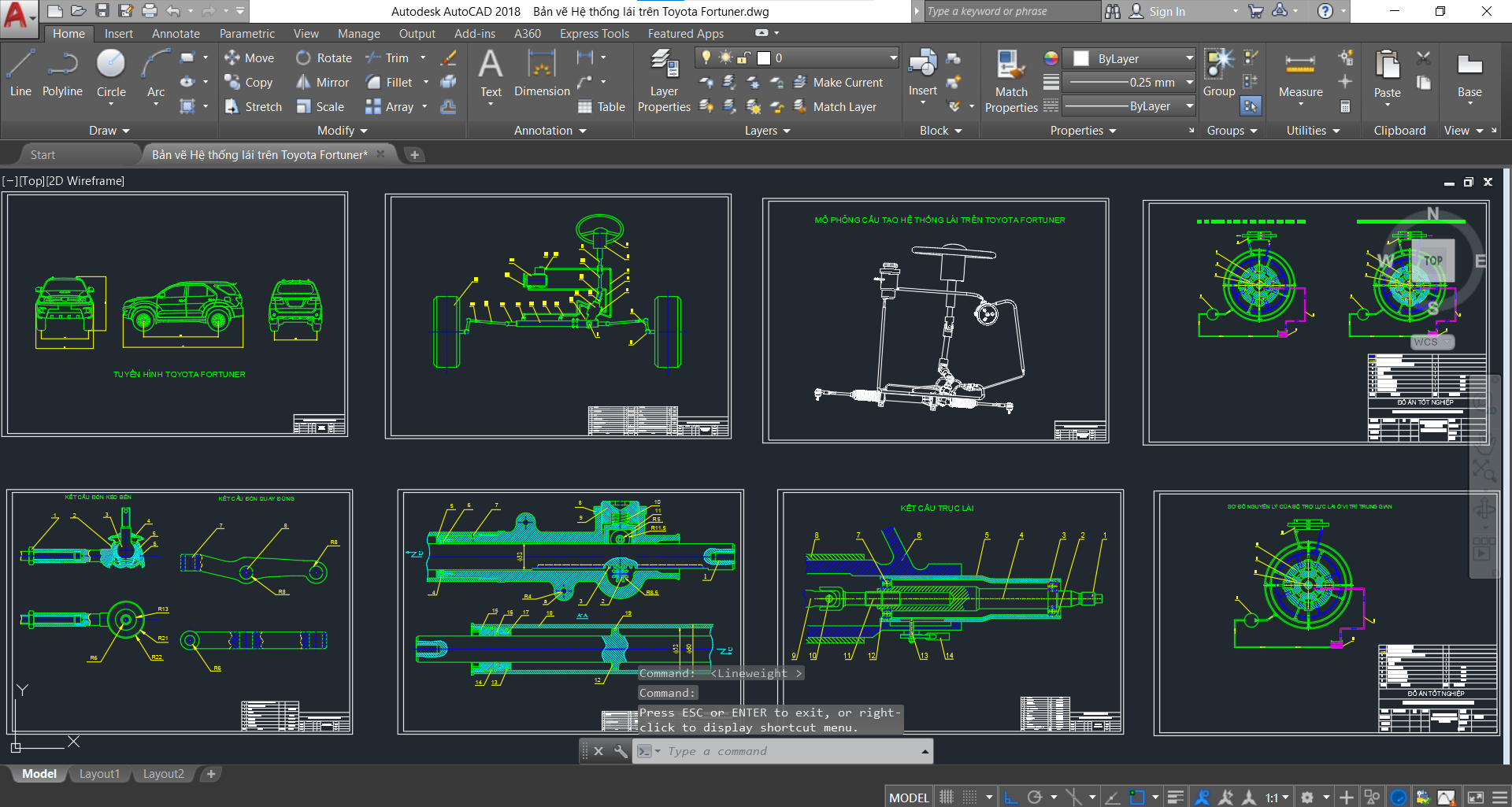Toggle ortho mode in status bar

pos(1011,798)
